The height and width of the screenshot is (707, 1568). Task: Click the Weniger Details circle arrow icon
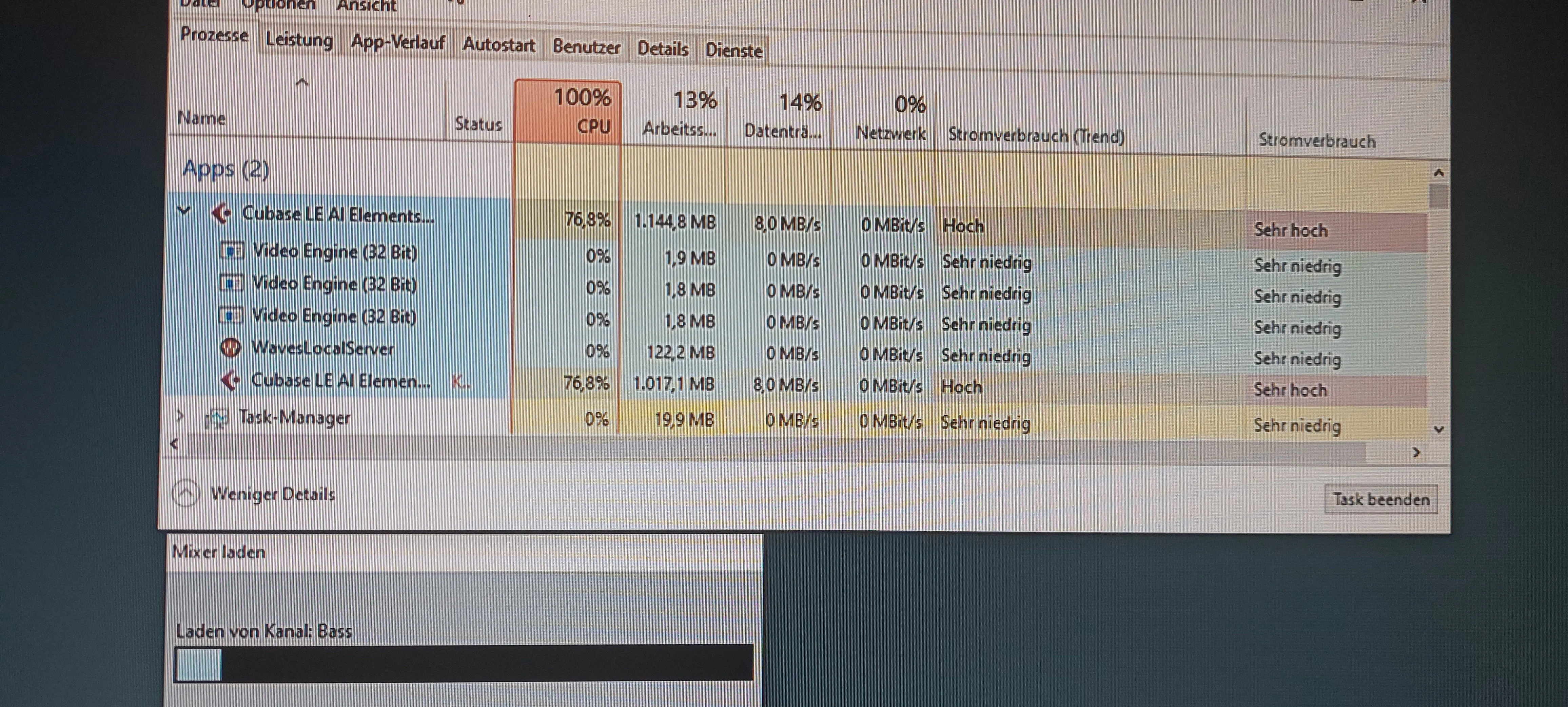(x=185, y=493)
